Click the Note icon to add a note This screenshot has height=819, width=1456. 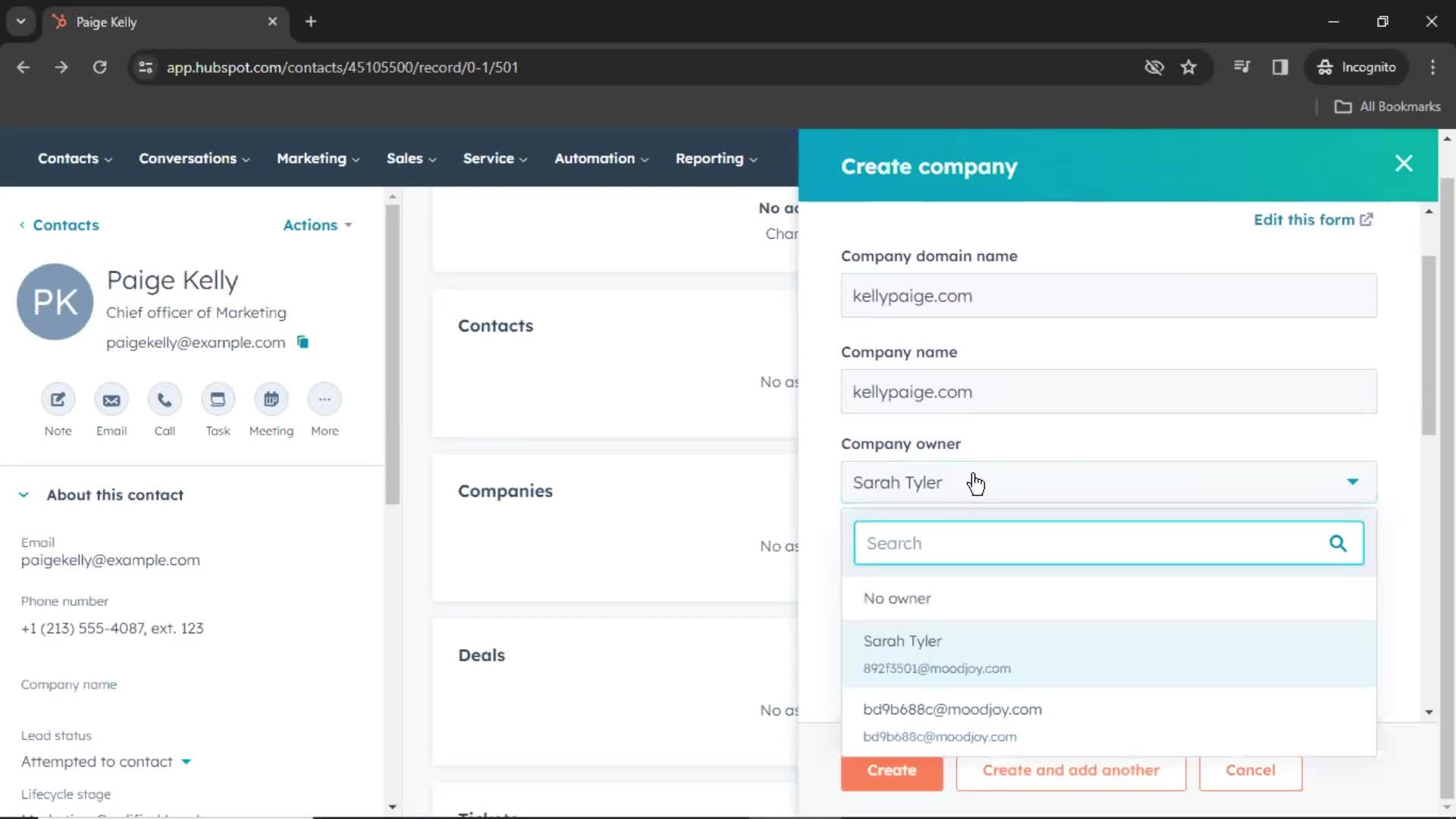(x=57, y=400)
